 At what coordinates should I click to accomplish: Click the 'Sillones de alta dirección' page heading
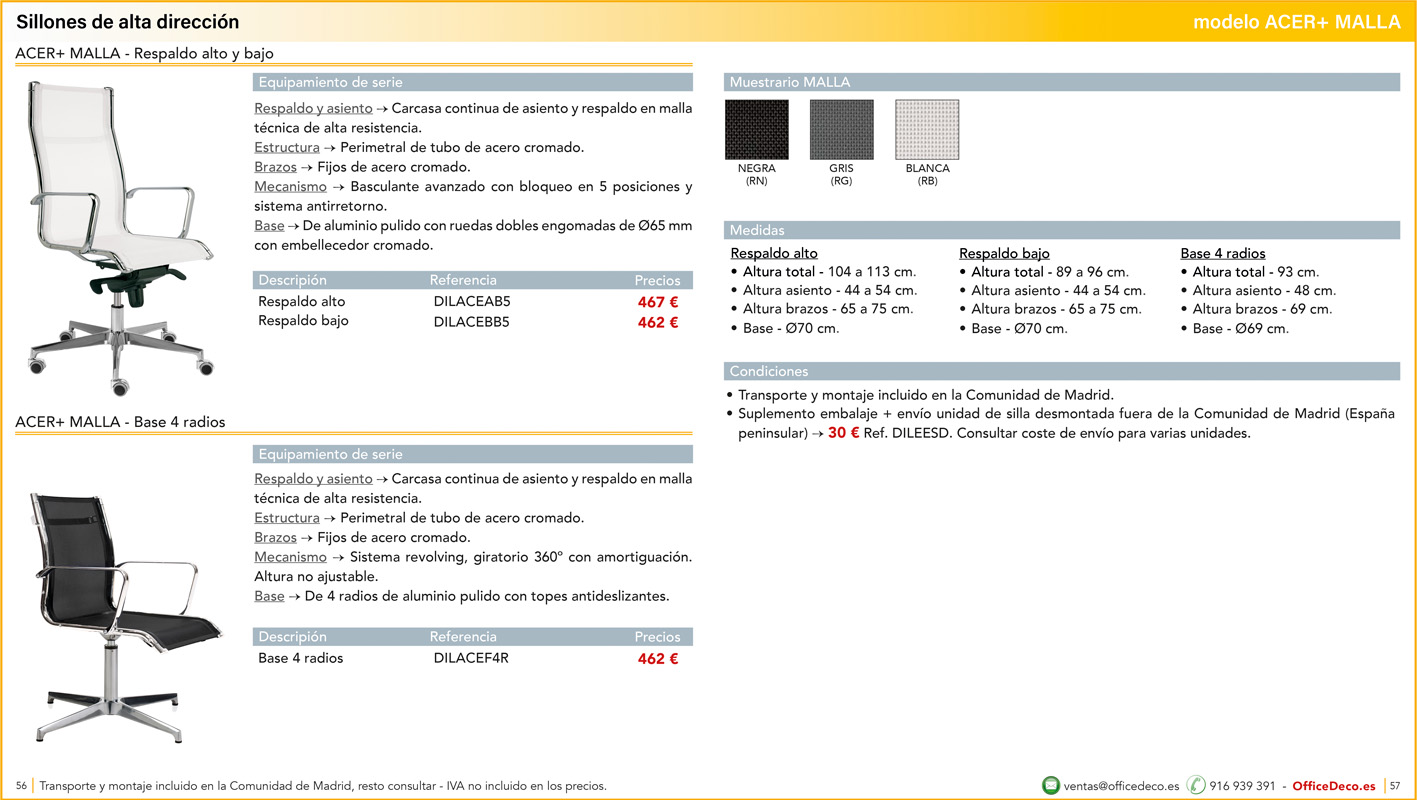(128, 22)
